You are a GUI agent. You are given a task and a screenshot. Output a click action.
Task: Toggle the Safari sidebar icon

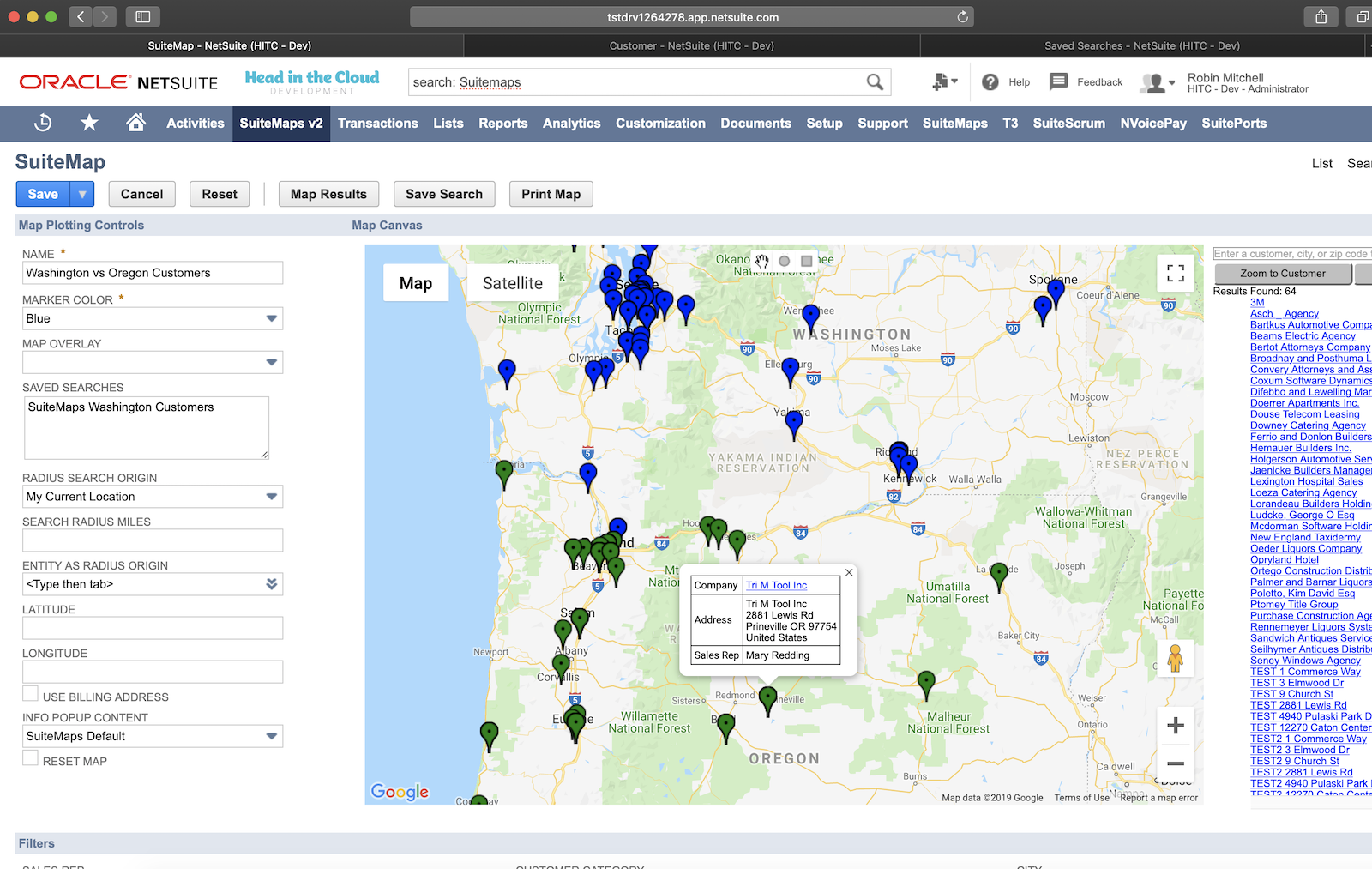pyautogui.click(x=143, y=16)
